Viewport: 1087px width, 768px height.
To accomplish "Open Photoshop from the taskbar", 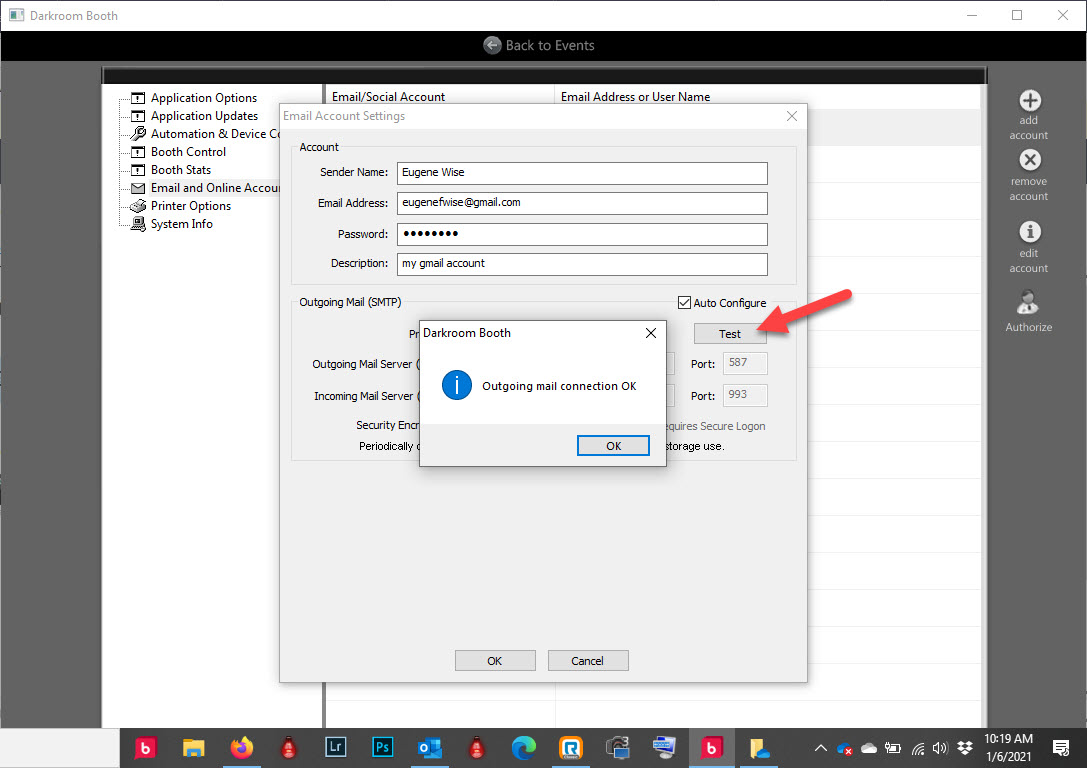I will coord(383,747).
